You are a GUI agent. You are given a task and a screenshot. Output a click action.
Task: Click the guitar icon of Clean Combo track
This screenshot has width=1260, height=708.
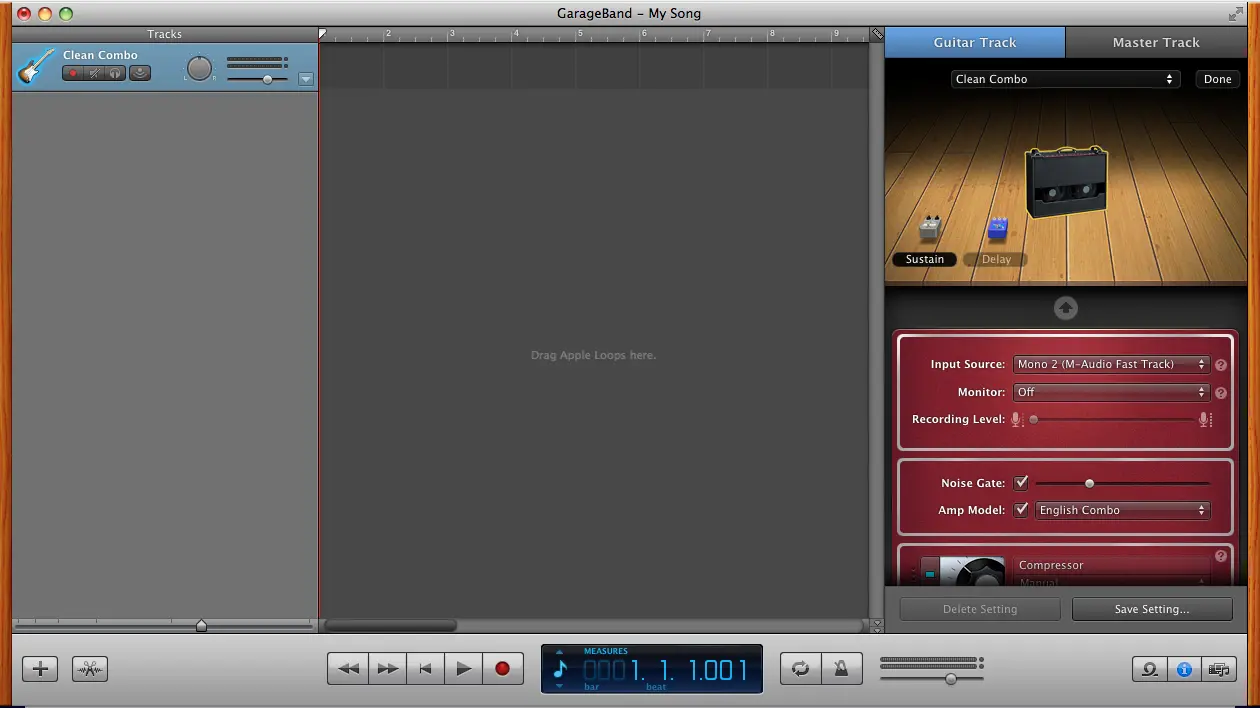[x=36, y=67]
